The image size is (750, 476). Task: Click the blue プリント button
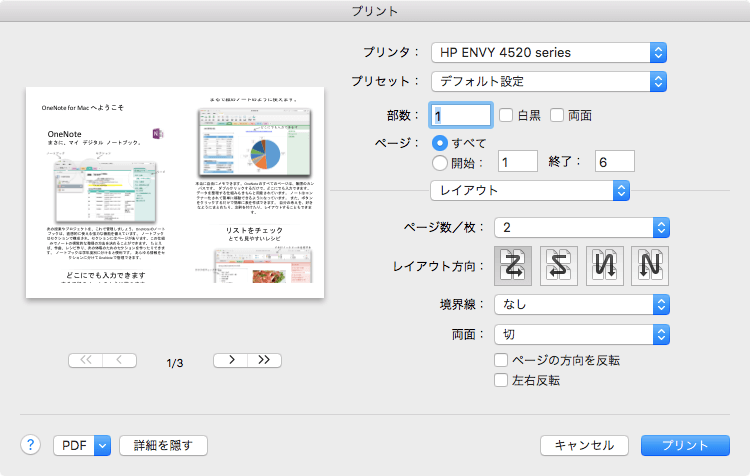click(685, 445)
